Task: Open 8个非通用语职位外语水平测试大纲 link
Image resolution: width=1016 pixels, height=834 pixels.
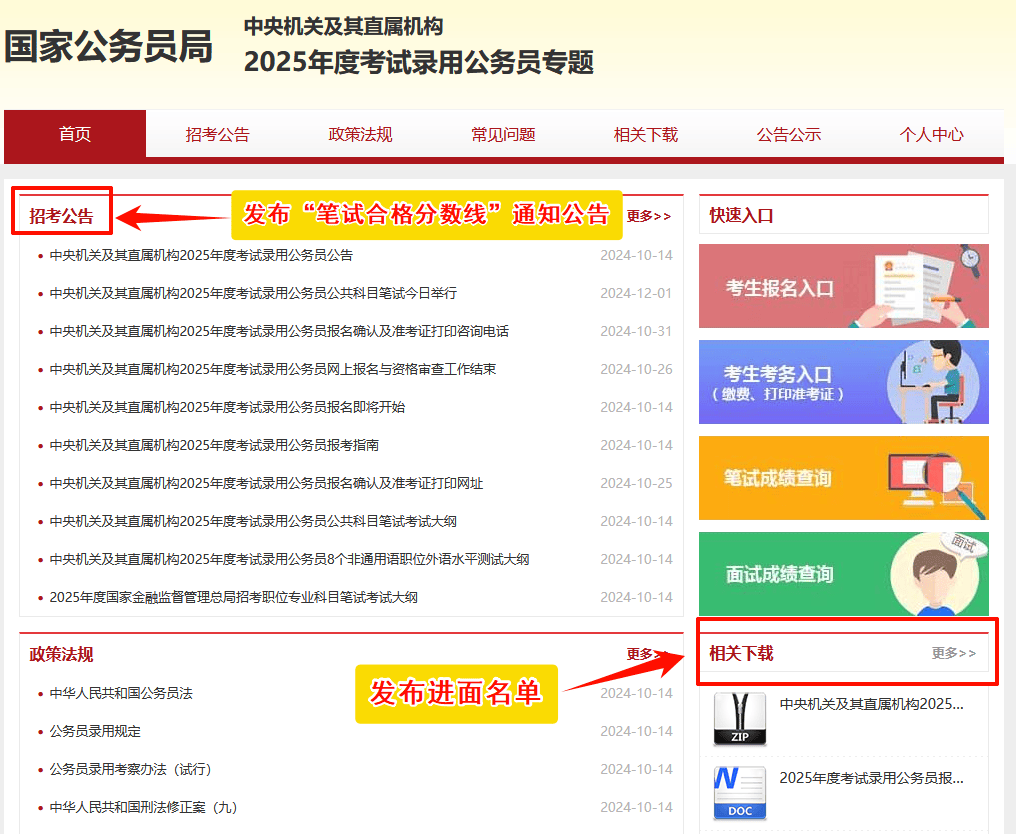Action: [290, 559]
